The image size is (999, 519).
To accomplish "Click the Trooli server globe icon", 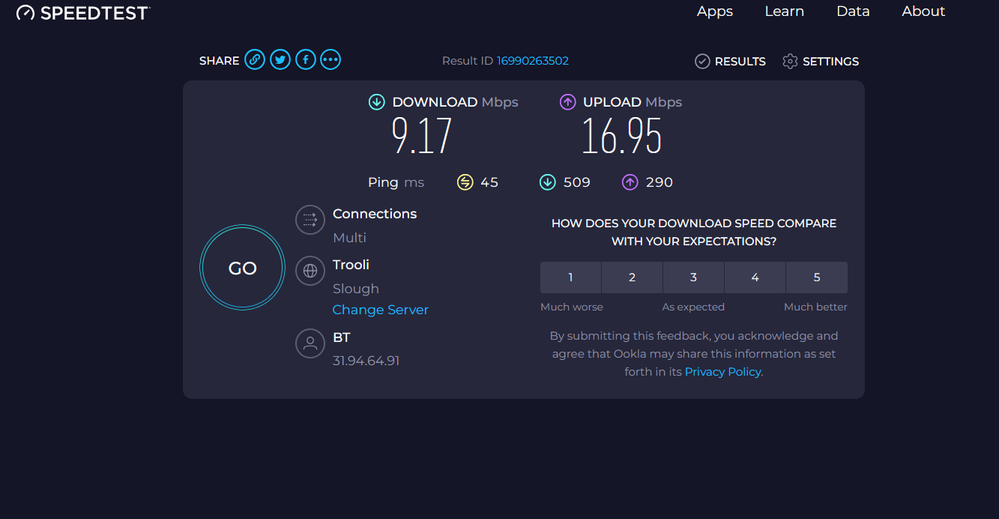I will [310, 270].
